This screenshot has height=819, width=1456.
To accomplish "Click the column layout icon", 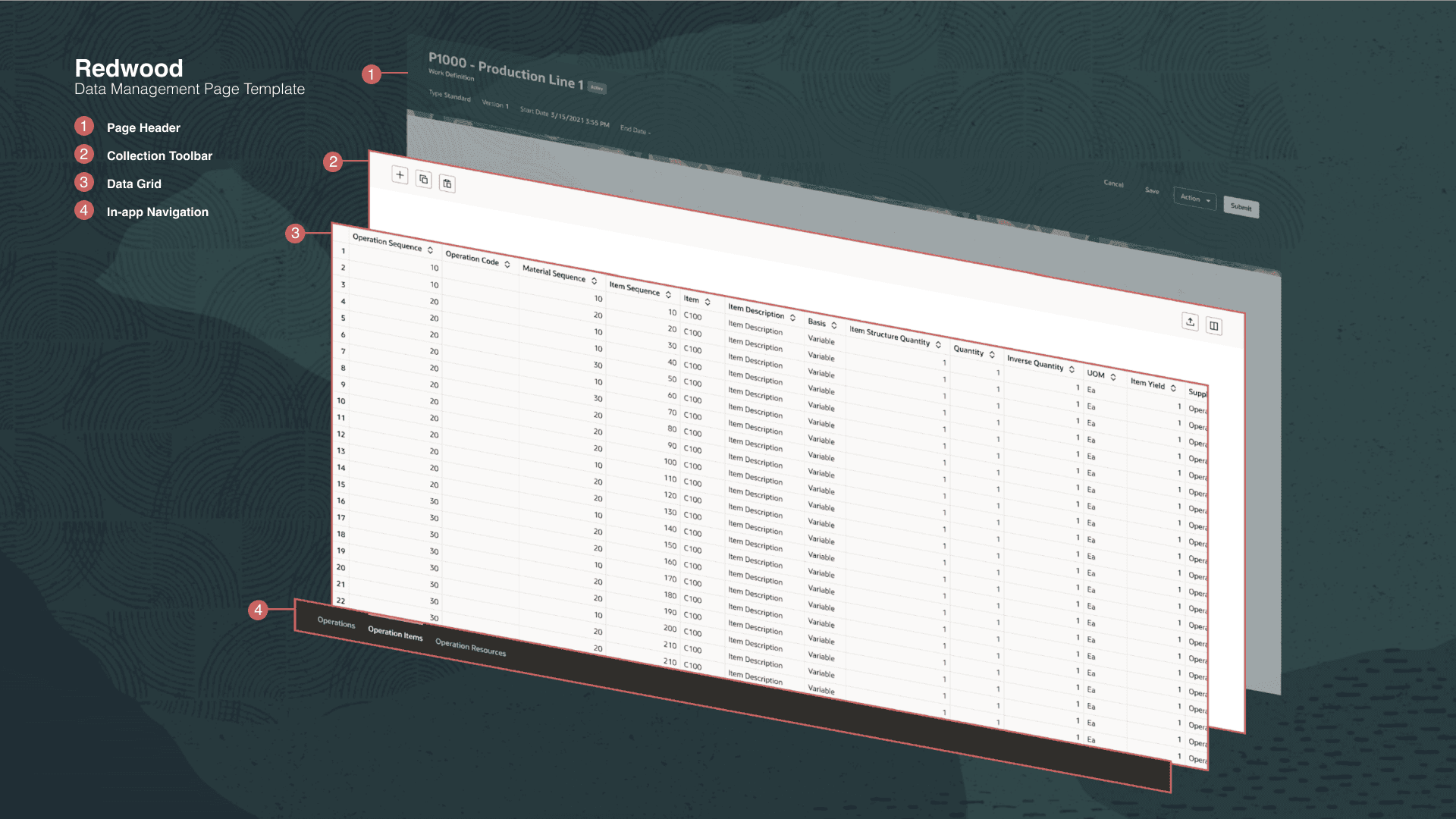I will (1214, 326).
